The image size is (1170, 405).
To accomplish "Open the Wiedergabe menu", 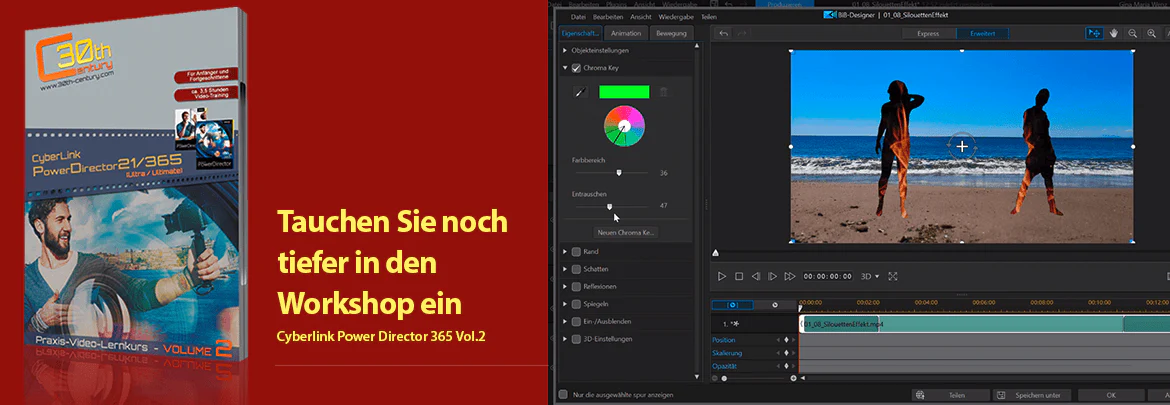I will (x=678, y=16).
